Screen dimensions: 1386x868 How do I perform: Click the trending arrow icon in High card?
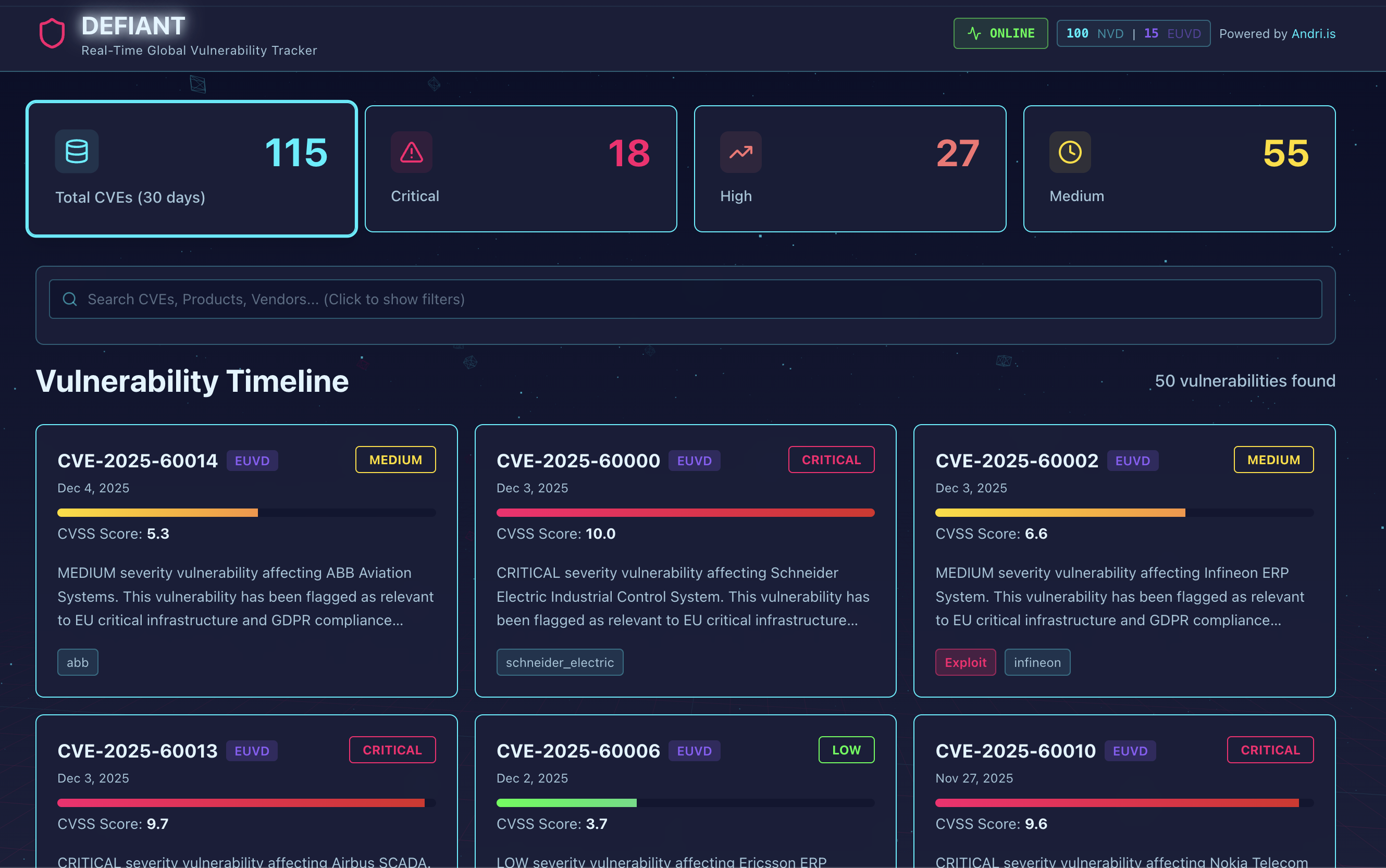tap(740, 152)
